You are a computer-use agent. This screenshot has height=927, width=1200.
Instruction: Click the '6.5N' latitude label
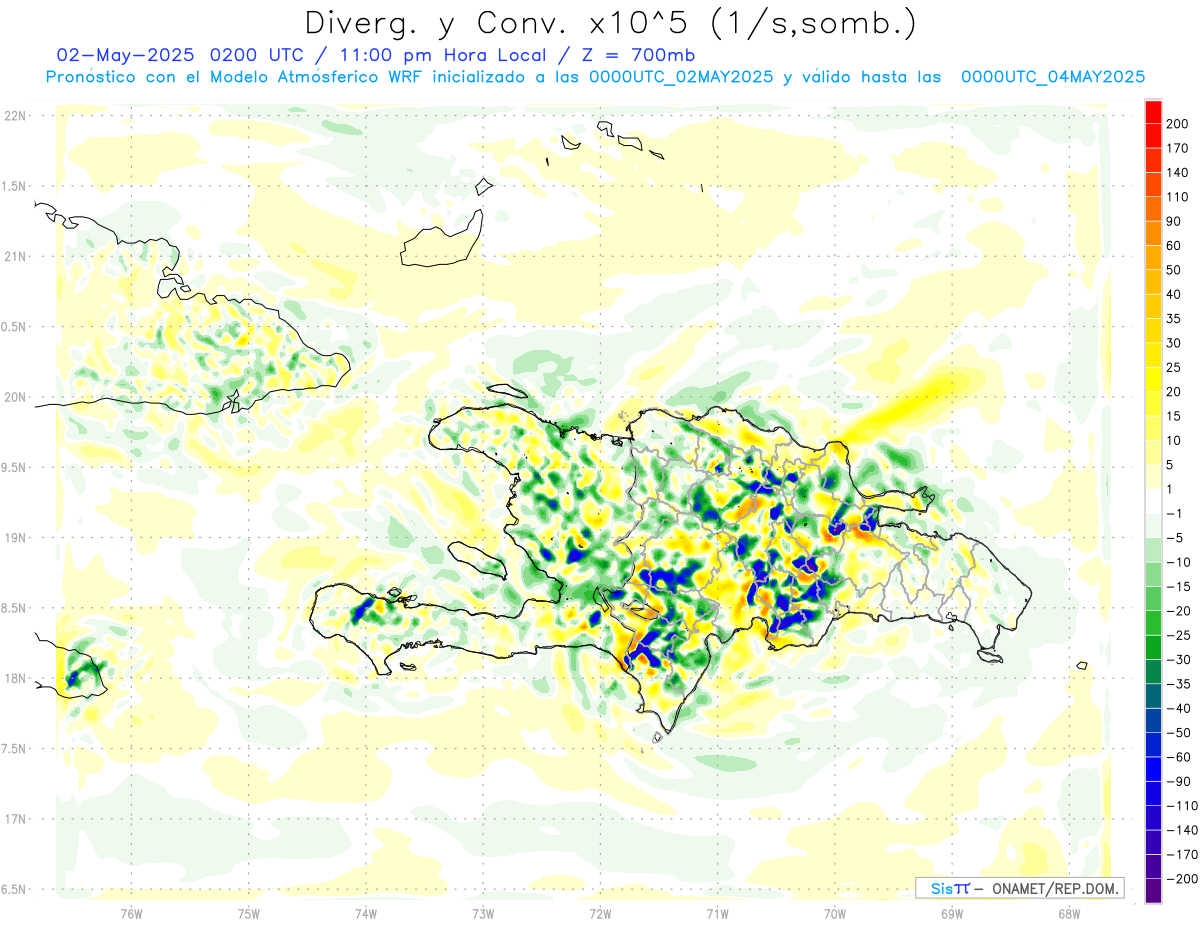click(x=14, y=890)
